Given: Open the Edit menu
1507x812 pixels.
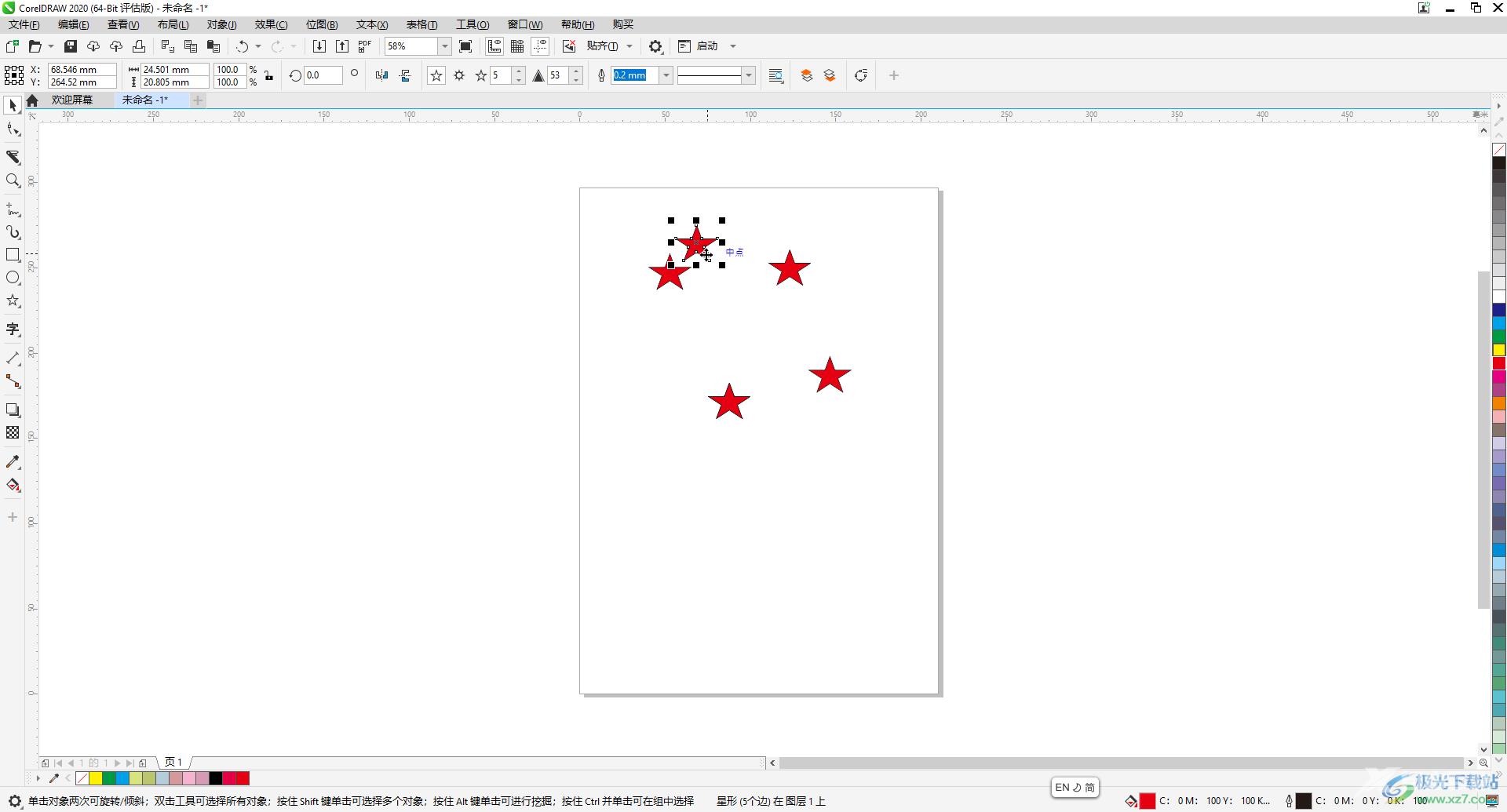Looking at the screenshot, I should coord(73,24).
